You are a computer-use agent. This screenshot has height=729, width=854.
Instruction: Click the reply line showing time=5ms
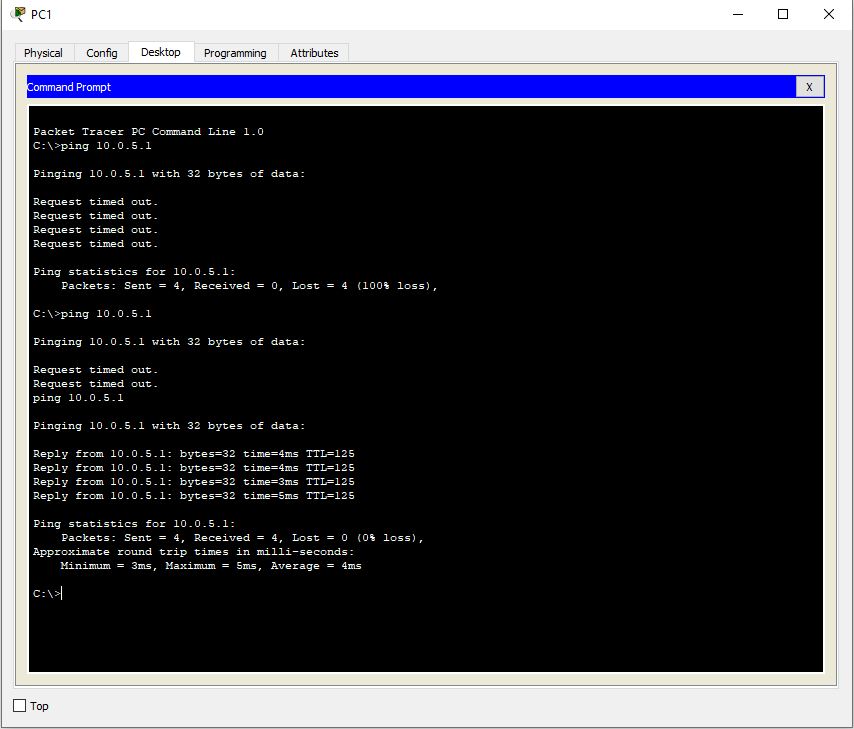[x=193, y=496]
